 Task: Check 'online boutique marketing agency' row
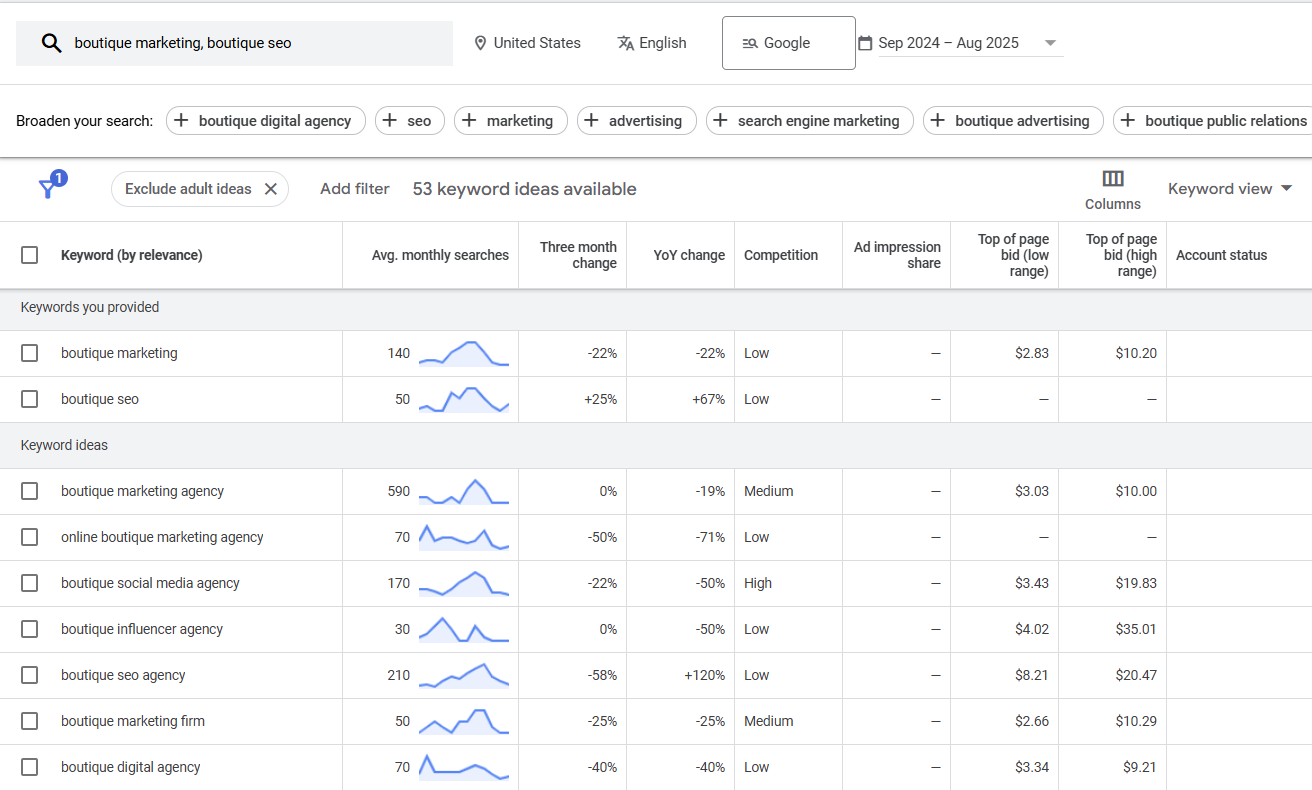tap(30, 537)
